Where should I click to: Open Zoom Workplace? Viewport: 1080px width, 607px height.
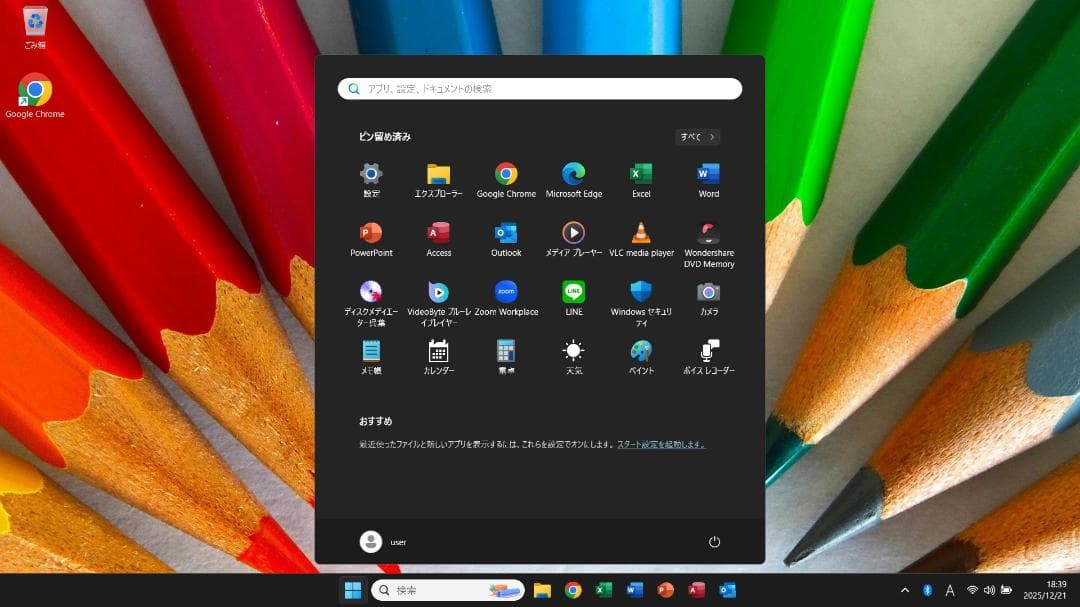pos(506,291)
